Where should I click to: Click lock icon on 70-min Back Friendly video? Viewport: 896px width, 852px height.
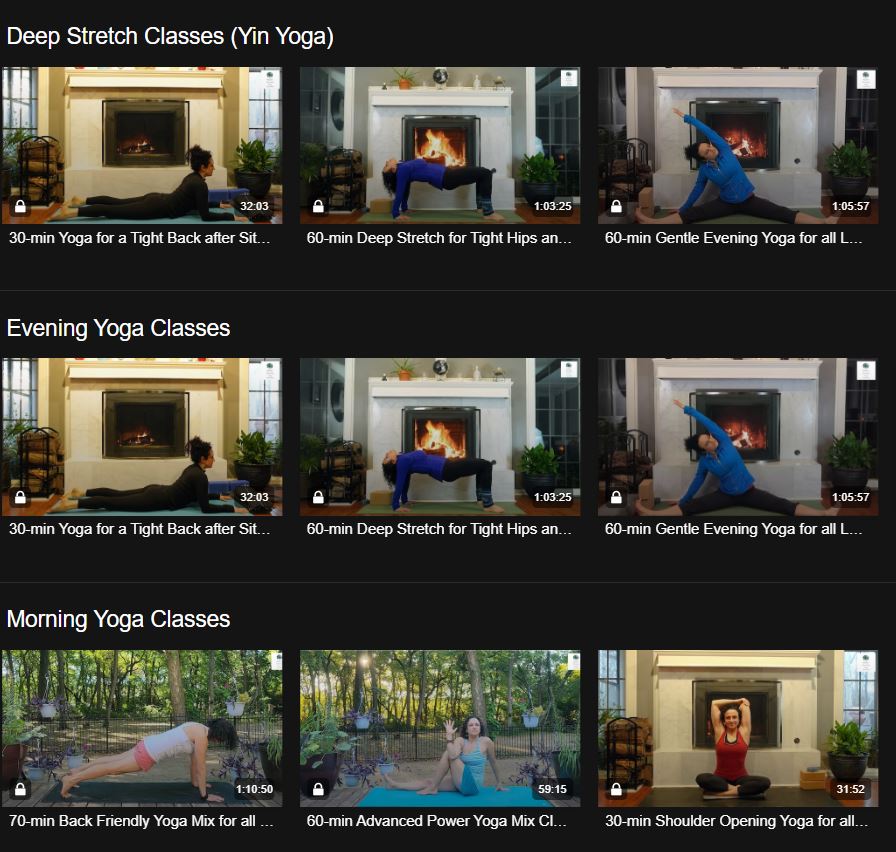(x=20, y=789)
